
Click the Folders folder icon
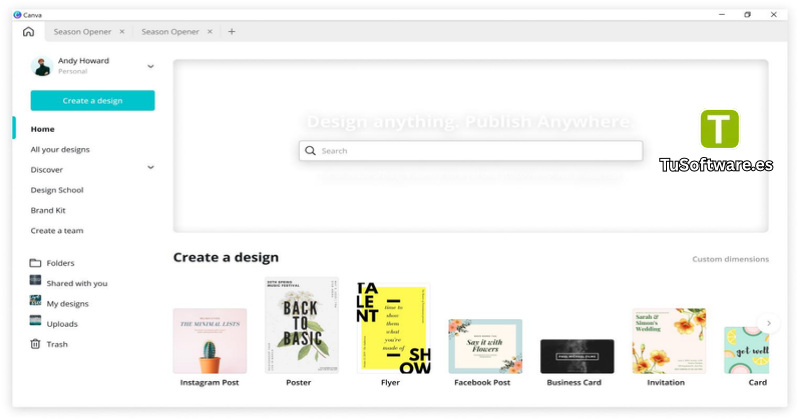click(35, 263)
